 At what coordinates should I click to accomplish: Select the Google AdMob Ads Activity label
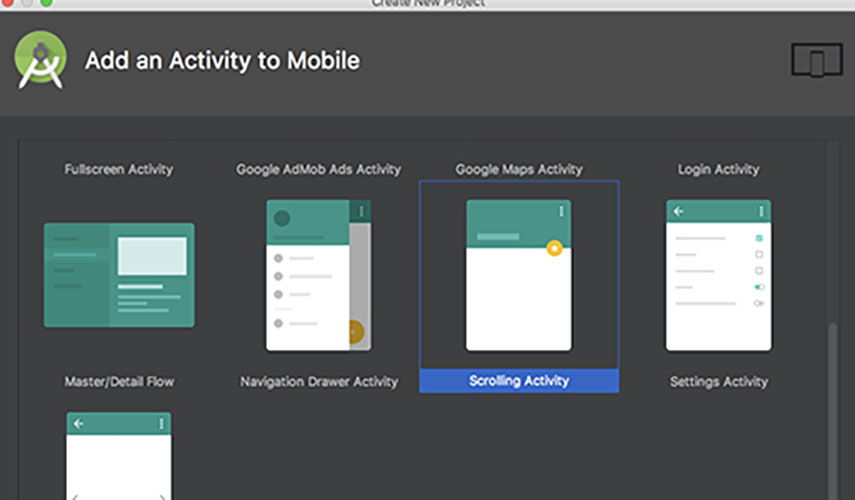point(318,170)
